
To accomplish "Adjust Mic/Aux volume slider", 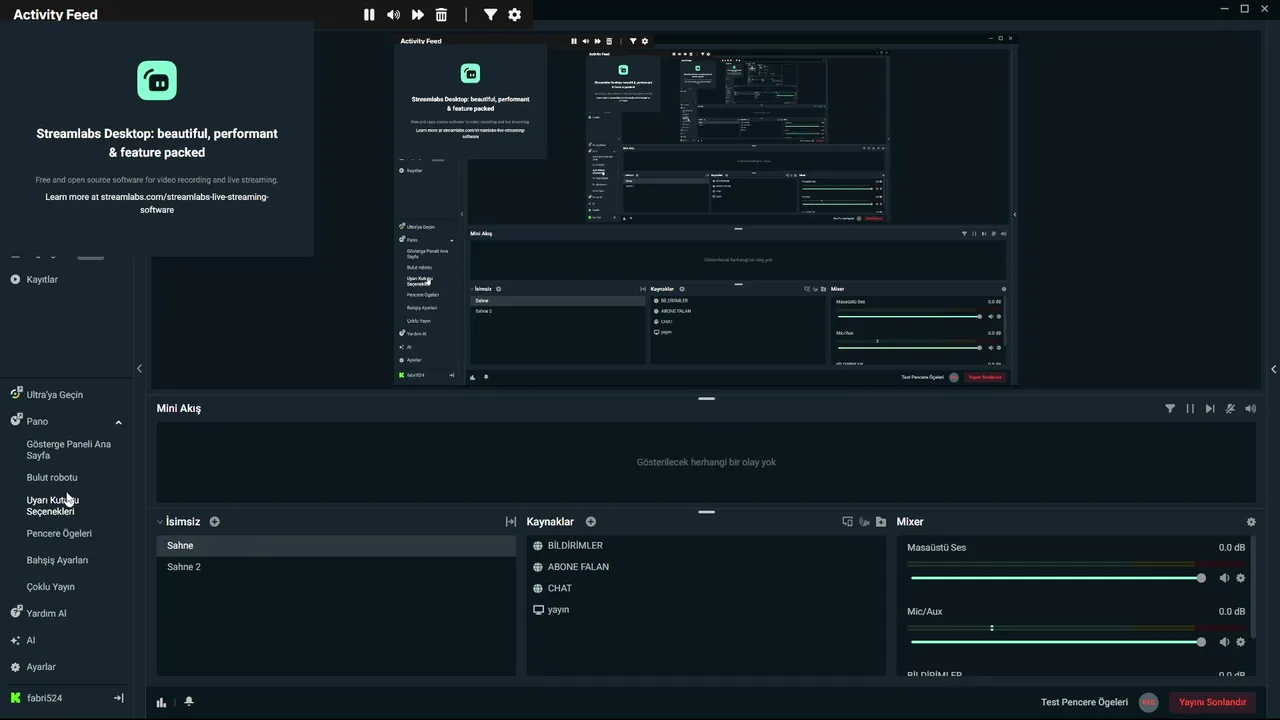I will pyautogui.click(x=1058, y=642).
